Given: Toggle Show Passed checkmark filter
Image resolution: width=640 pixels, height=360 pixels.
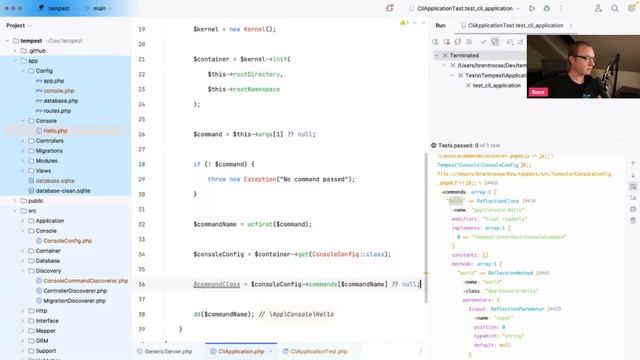Looking at the screenshot, I should click(483, 42).
